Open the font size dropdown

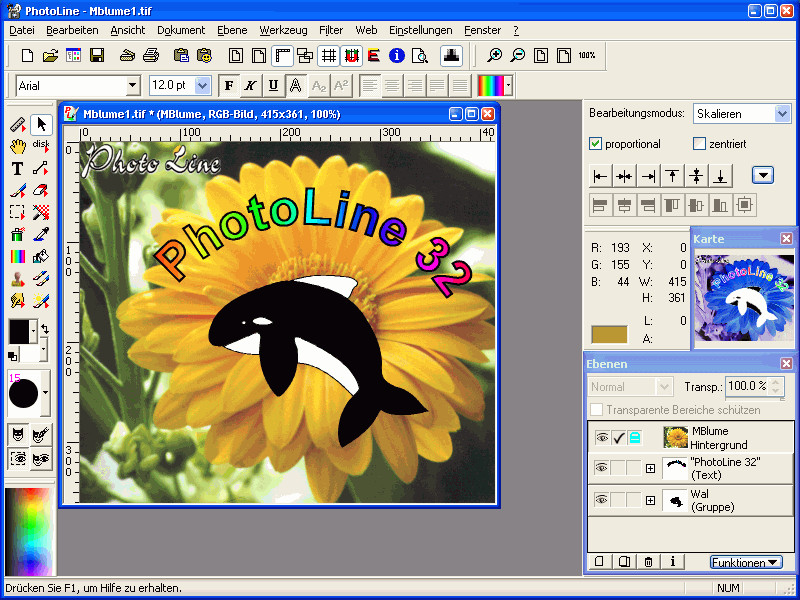[203, 85]
